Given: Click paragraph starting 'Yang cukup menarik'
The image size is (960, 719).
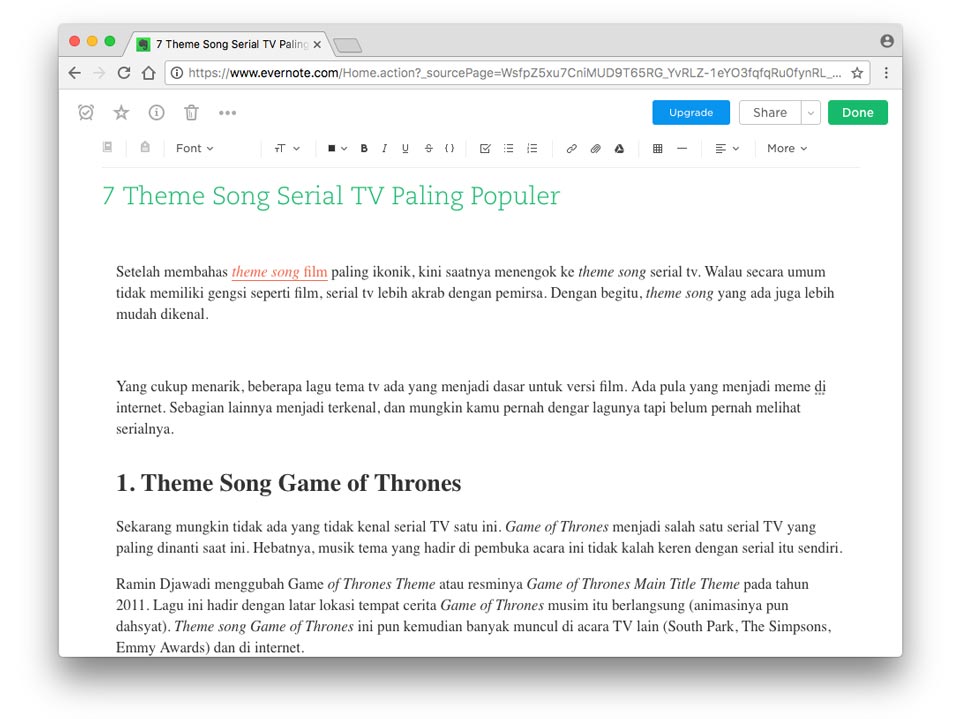Looking at the screenshot, I should [471, 408].
